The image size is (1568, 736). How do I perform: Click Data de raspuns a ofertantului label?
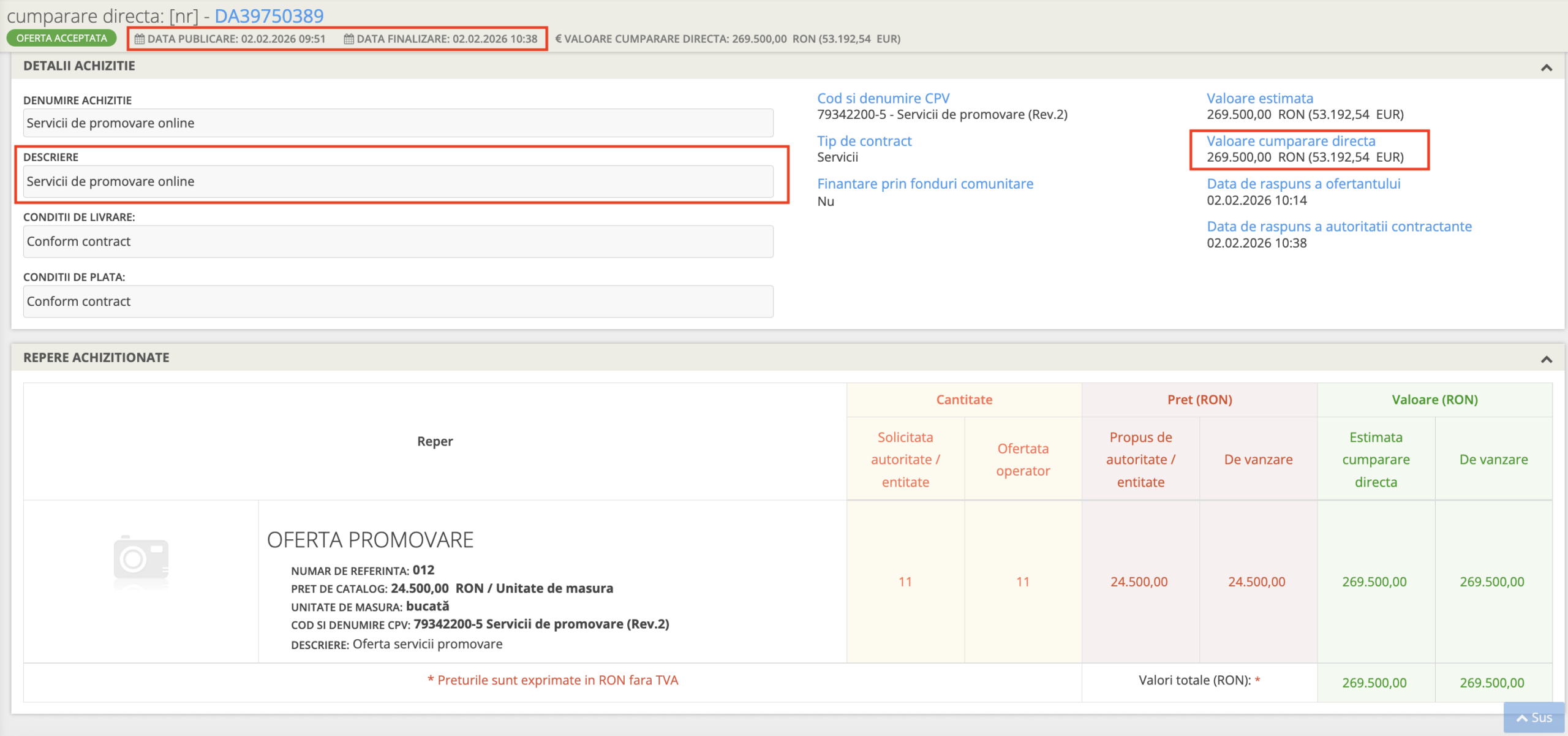1303,184
